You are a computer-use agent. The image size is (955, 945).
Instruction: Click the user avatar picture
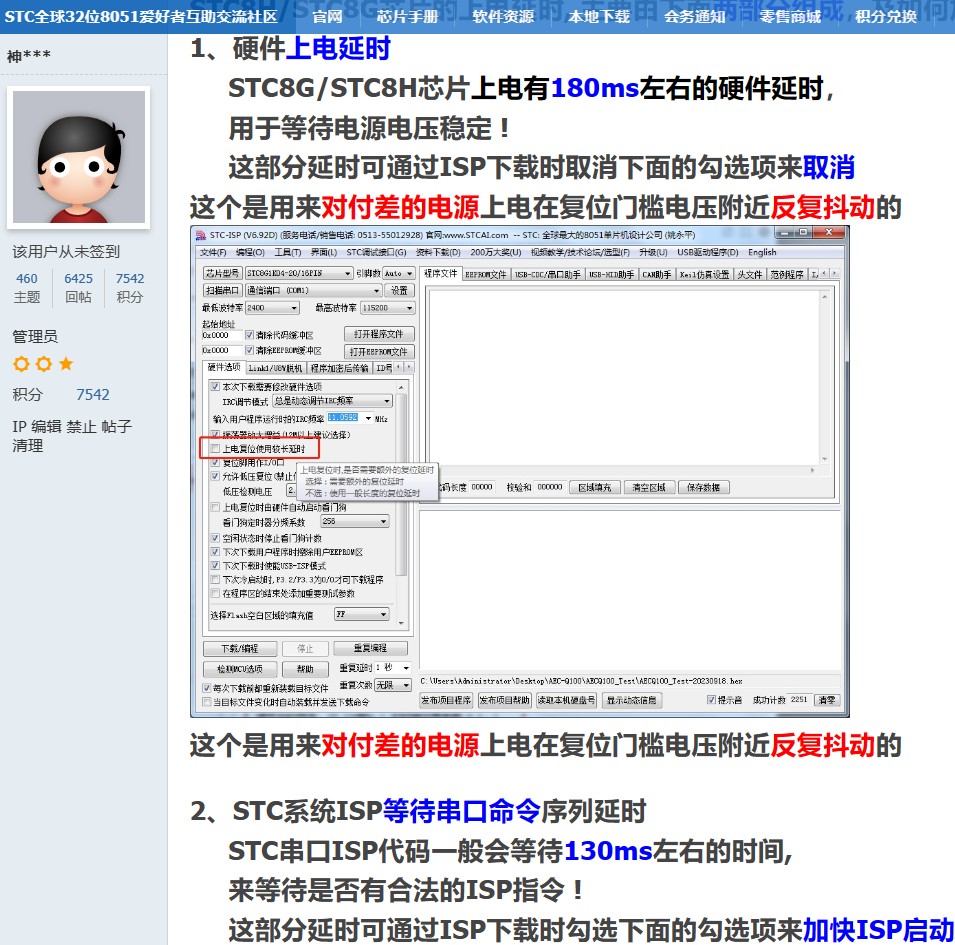click(x=79, y=157)
